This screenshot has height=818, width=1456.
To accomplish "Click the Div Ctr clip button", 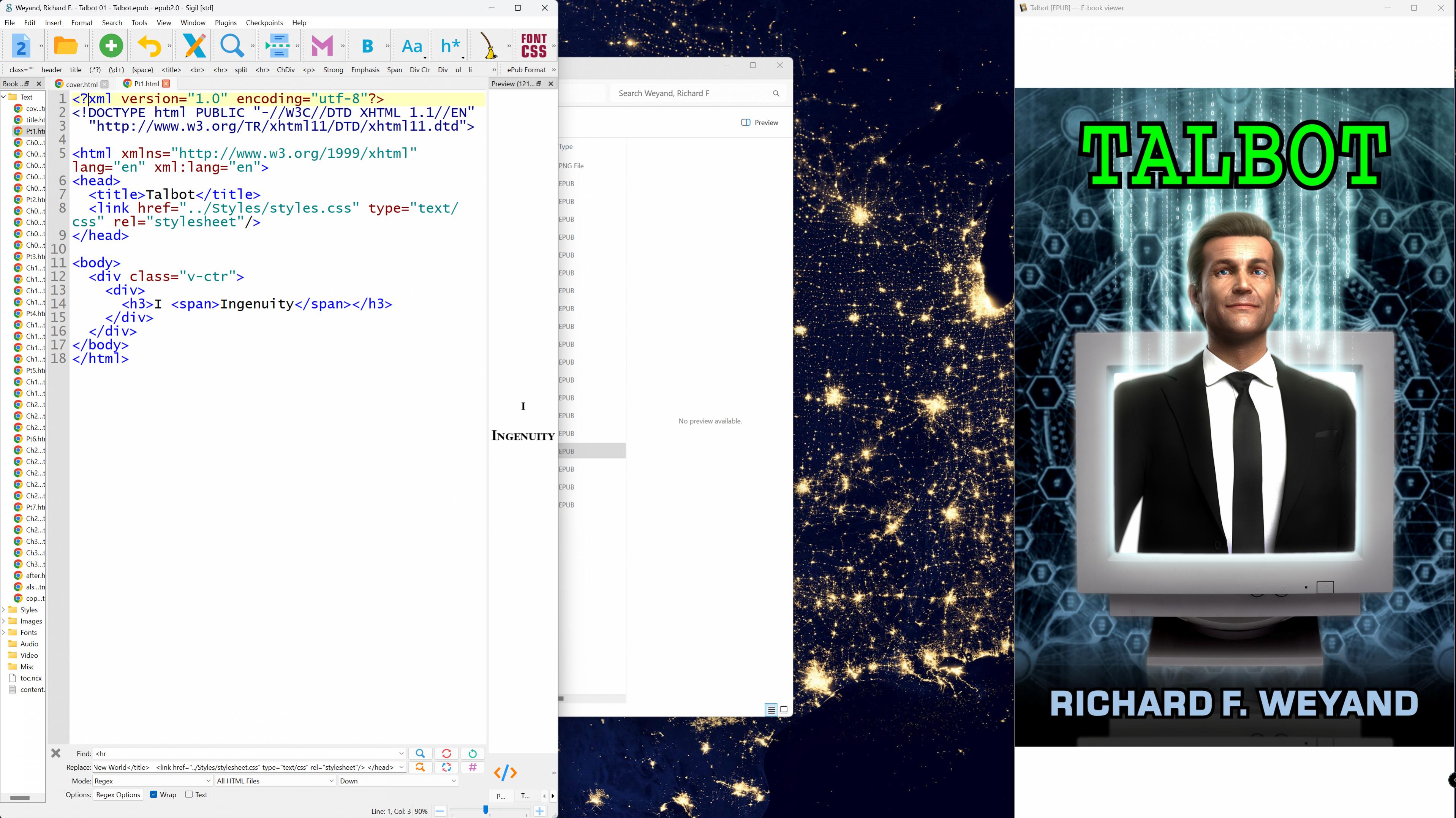I will pos(419,70).
